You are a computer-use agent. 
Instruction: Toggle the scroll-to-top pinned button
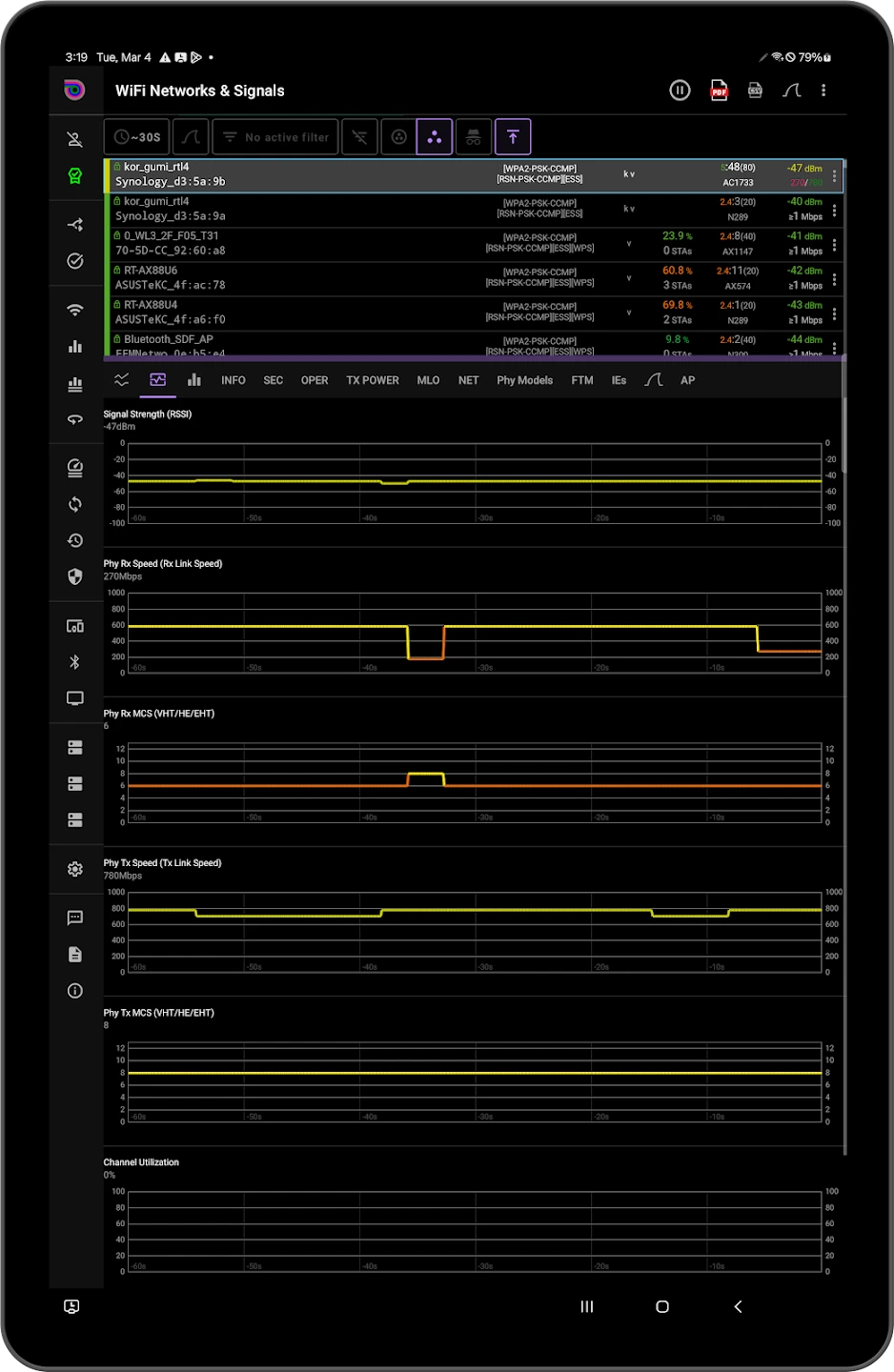click(x=513, y=137)
